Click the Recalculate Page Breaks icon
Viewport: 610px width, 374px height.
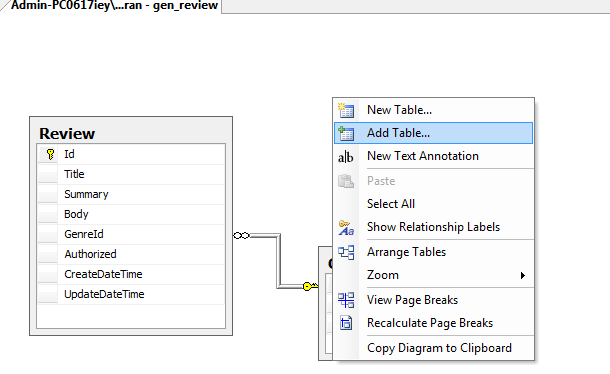coord(346,323)
